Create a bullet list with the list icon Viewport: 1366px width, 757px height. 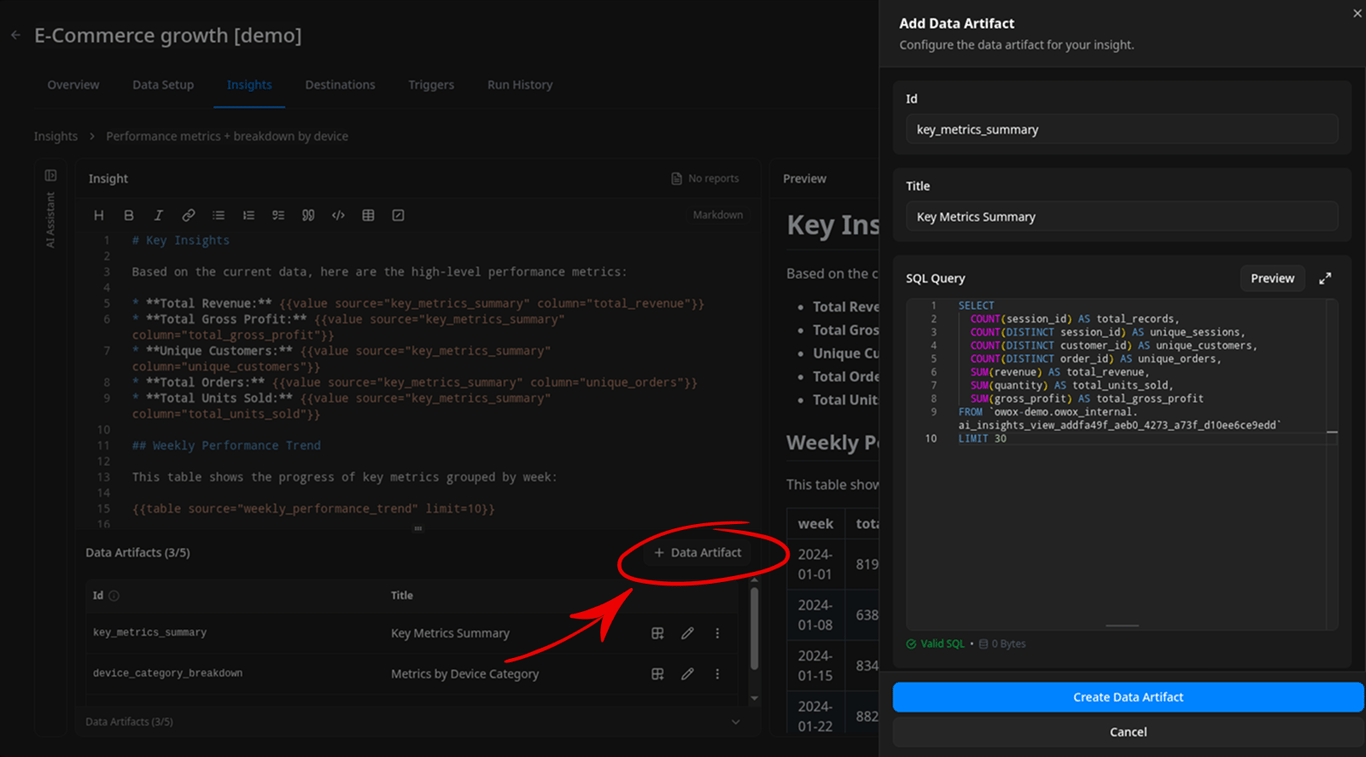tap(218, 214)
